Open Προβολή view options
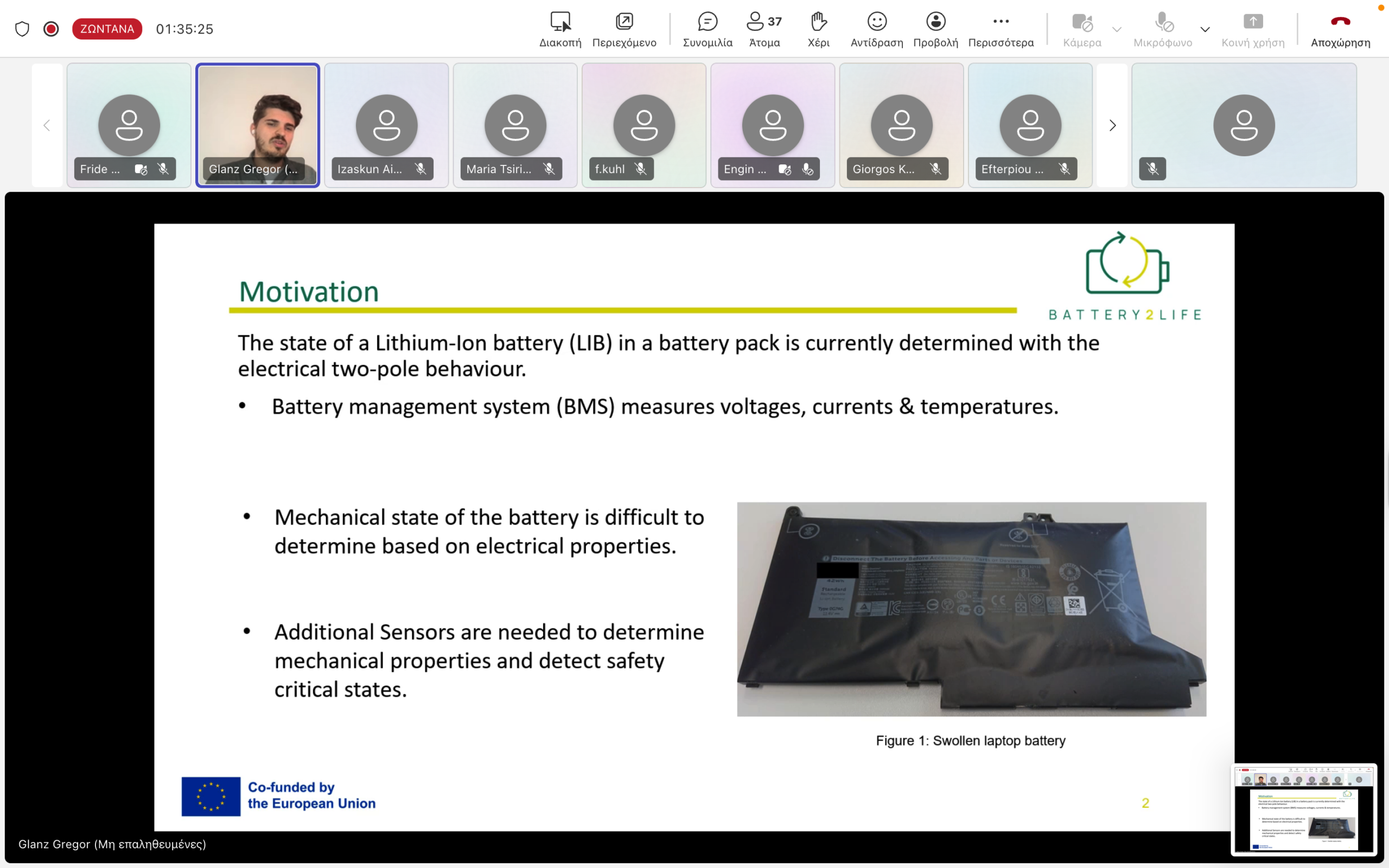This screenshot has height=868, width=1389. tap(935, 29)
